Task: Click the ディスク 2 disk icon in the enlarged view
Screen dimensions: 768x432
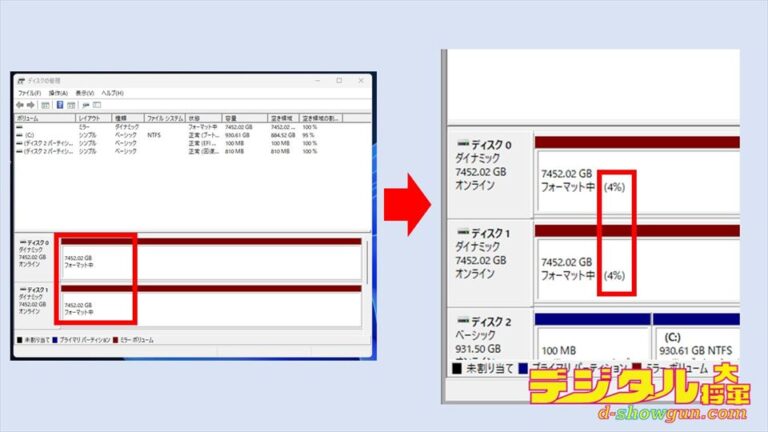Action: pyautogui.click(x=461, y=322)
